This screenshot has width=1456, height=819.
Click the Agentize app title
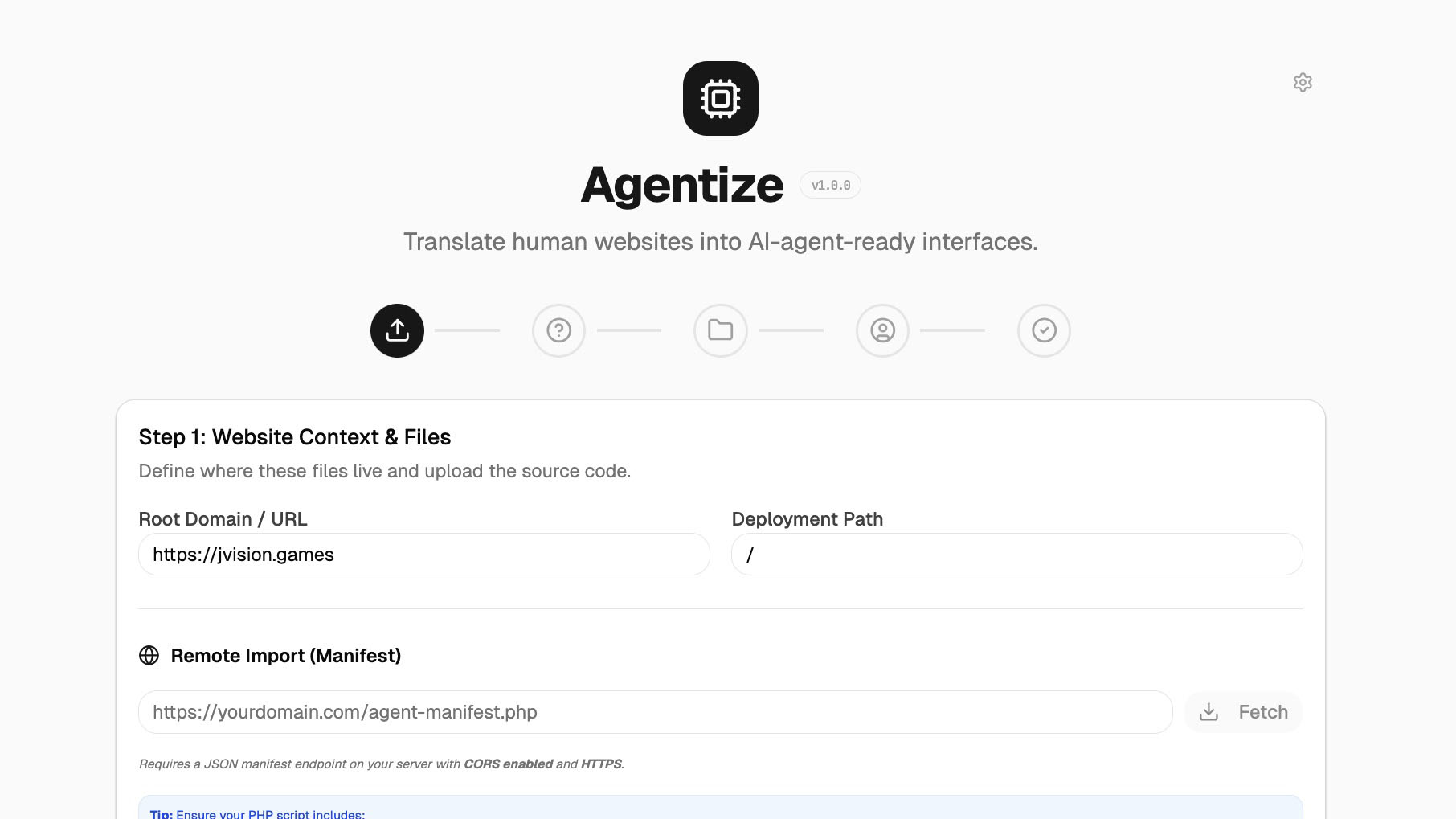click(683, 185)
